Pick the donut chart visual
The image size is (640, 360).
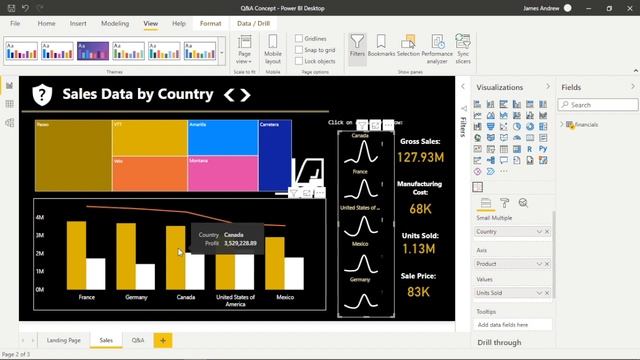tap(530, 127)
